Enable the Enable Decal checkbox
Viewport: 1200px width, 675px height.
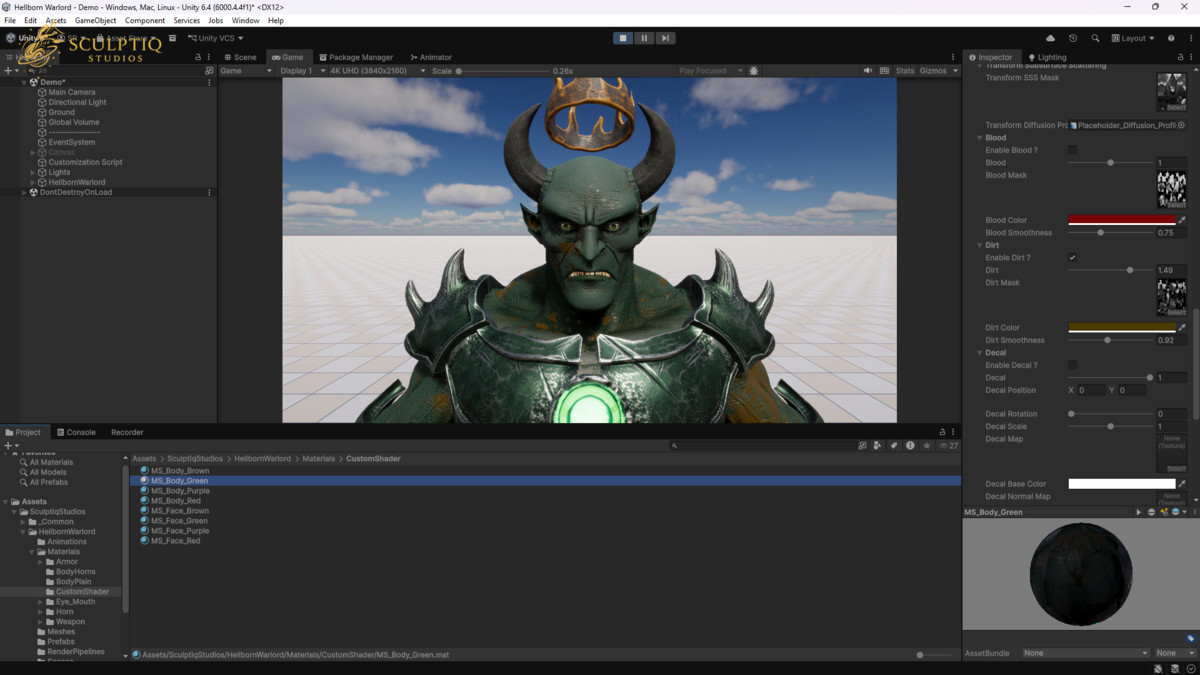coord(1072,365)
